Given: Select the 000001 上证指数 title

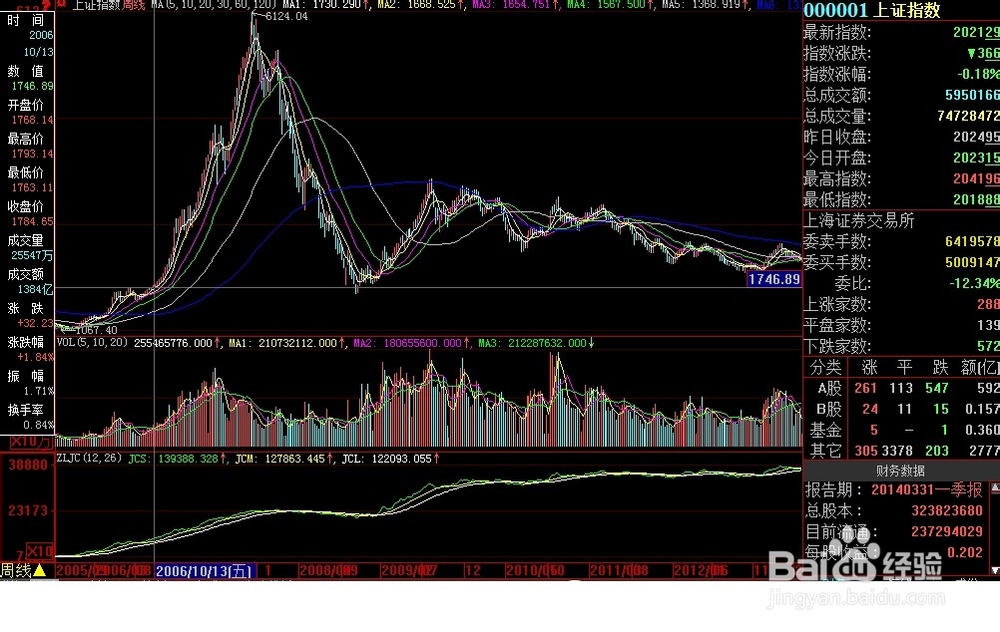Looking at the screenshot, I should (x=871, y=10).
